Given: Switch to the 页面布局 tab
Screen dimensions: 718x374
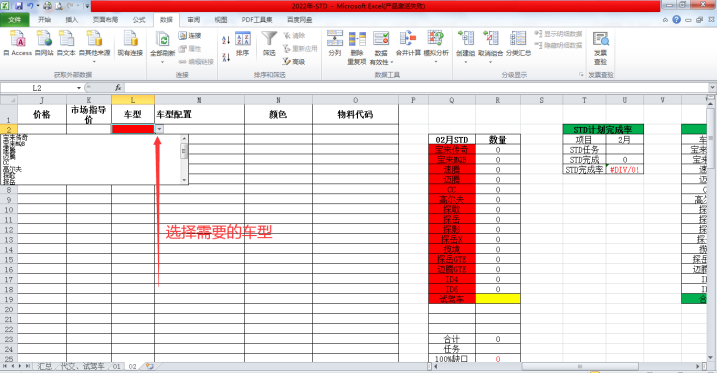Looking at the screenshot, I should point(105,20).
